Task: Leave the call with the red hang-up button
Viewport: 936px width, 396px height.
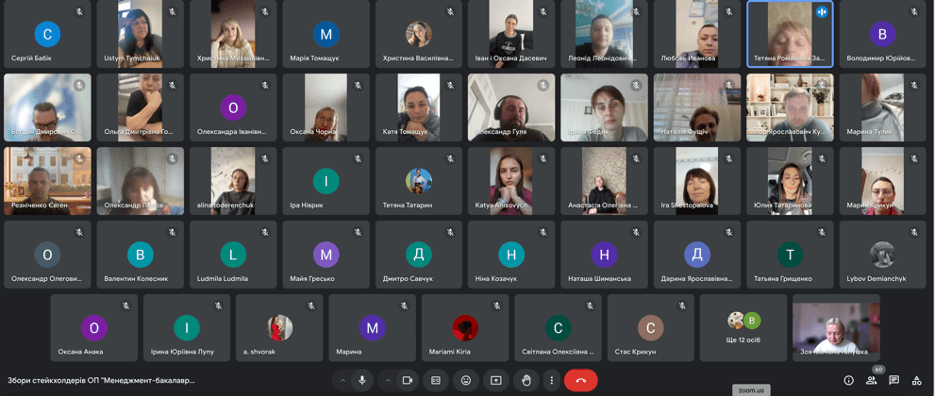Action: [x=581, y=380]
